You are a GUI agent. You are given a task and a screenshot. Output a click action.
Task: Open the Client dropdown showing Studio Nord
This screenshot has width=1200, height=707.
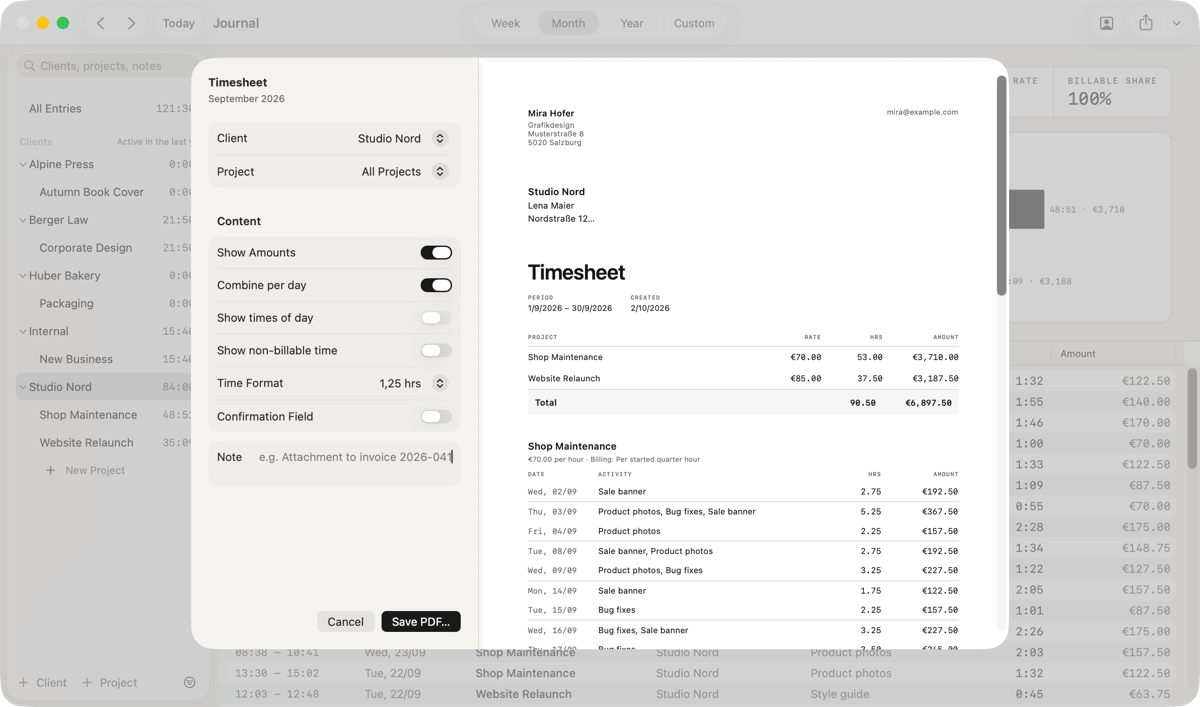(x=403, y=139)
